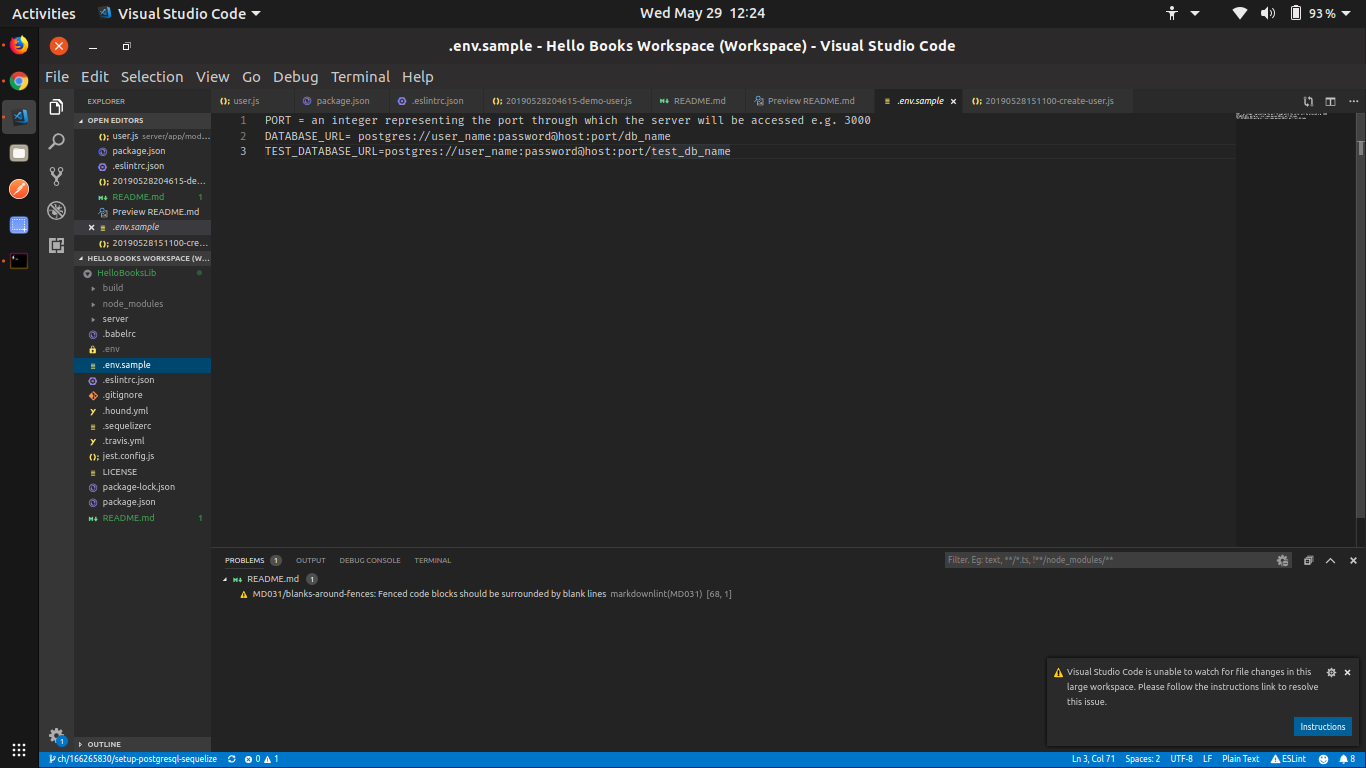Switch to the Debug Console tab
The height and width of the screenshot is (768, 1366).
[369, 561]
